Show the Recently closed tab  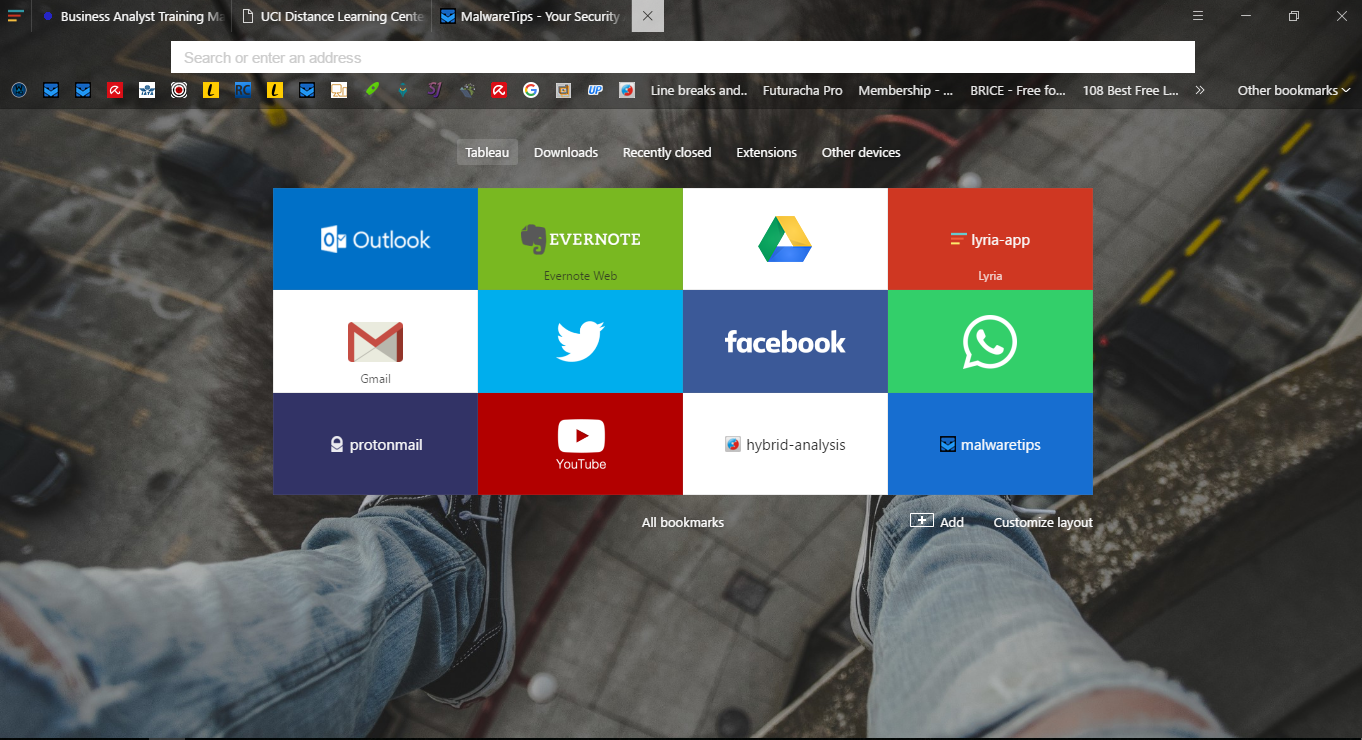click(x=667, y=152)
